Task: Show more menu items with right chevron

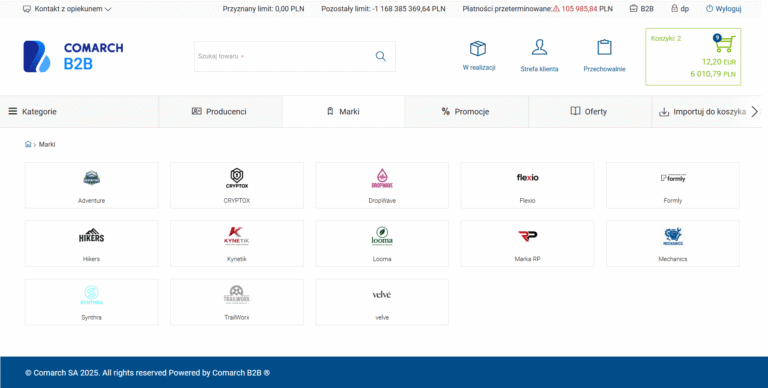Action: tap(755, 112)
